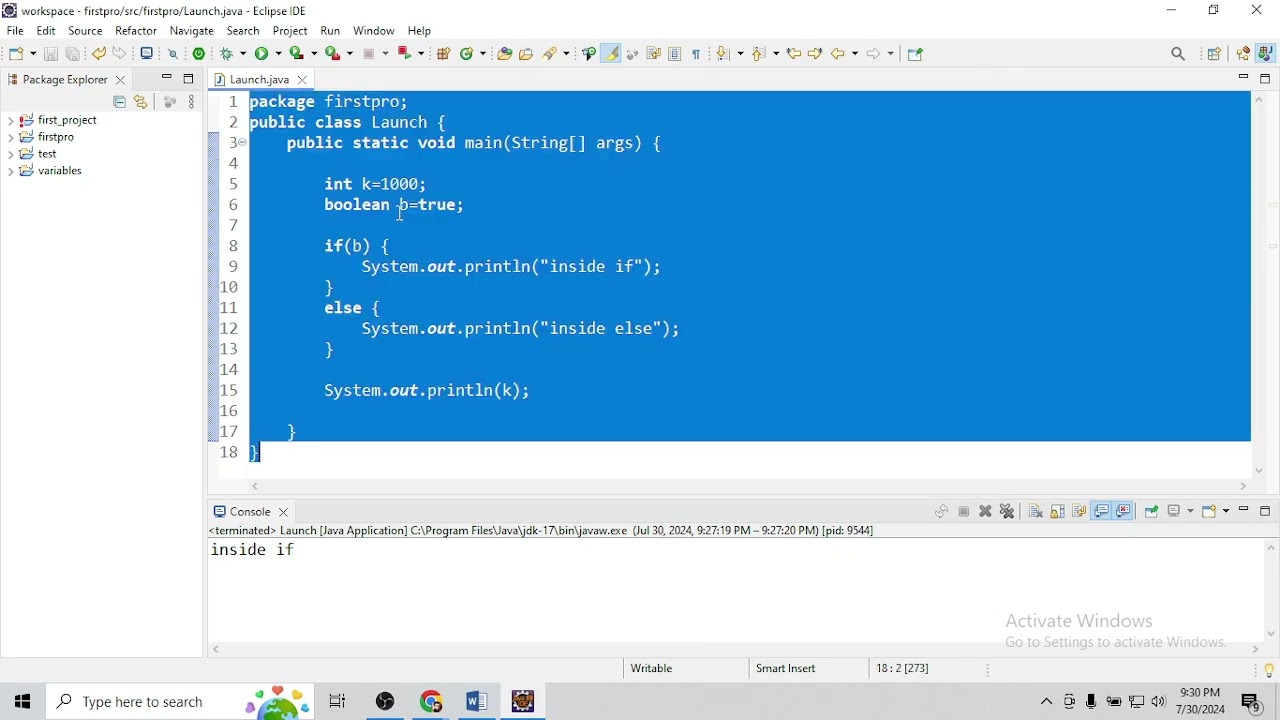Click the green power Launch icon
Image resolution: width=1280 pixels, height=720 pixels.
coord(201,54)
